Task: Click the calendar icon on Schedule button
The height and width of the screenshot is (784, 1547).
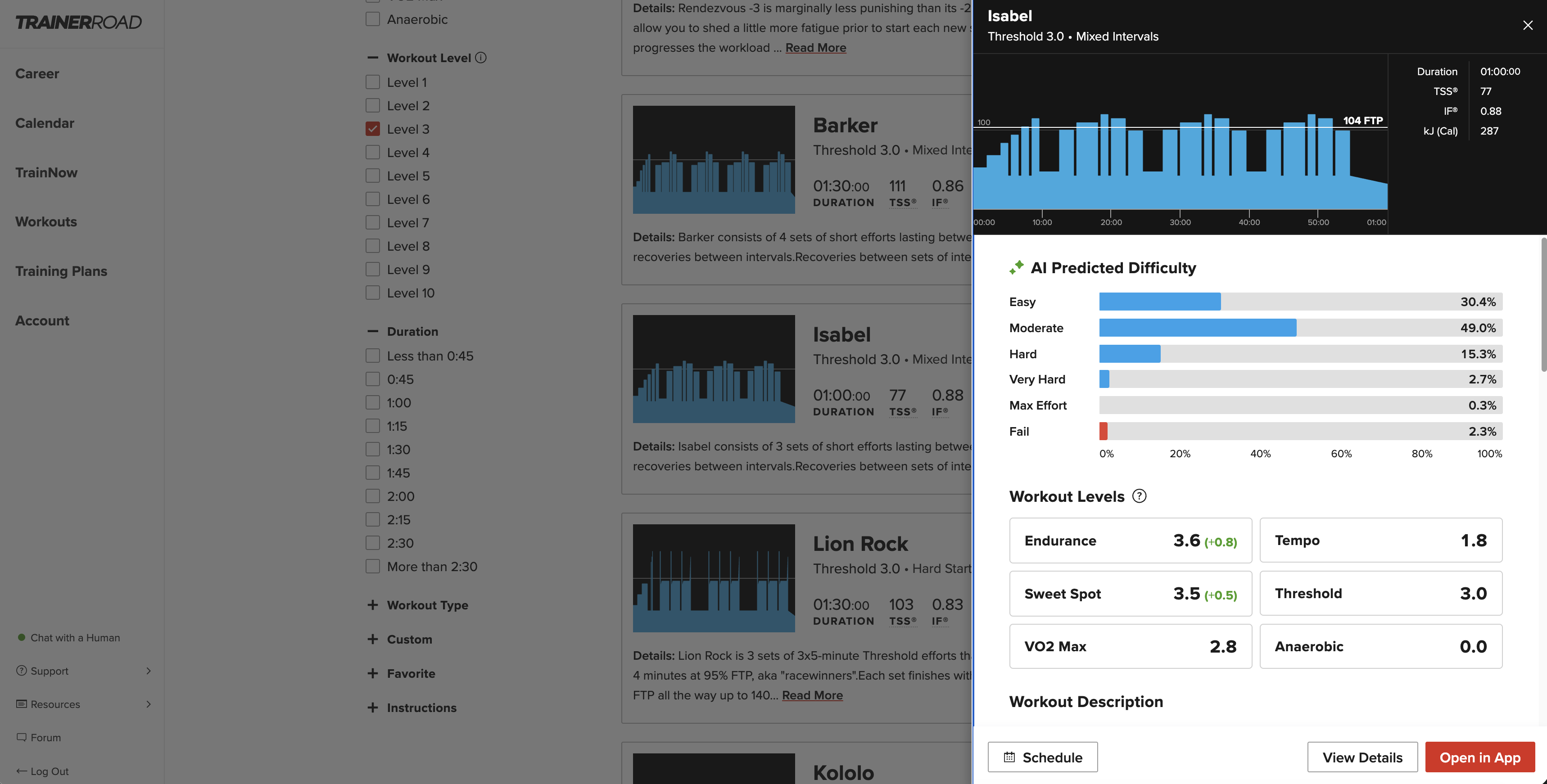Action: point(1009,757)
